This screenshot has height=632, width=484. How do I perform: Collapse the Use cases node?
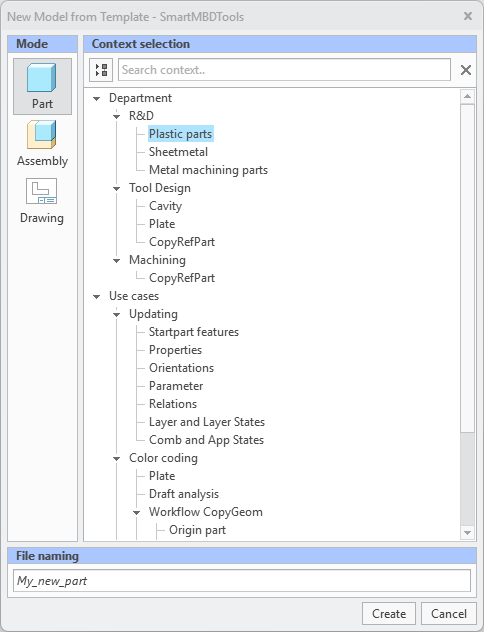(96, 297)
